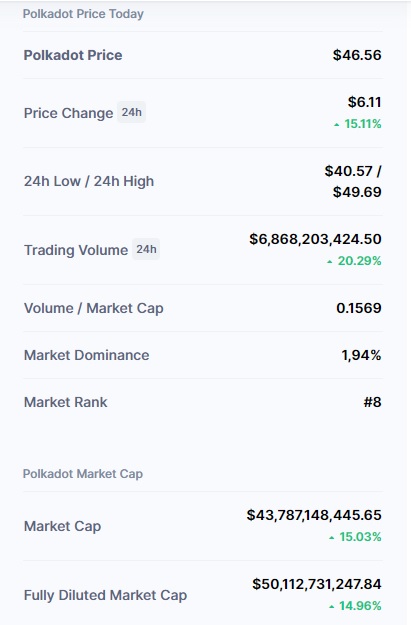The image size is (411, 625).
Task: Select the Polkadot Price value $46.56
Action: coord(357,55)
